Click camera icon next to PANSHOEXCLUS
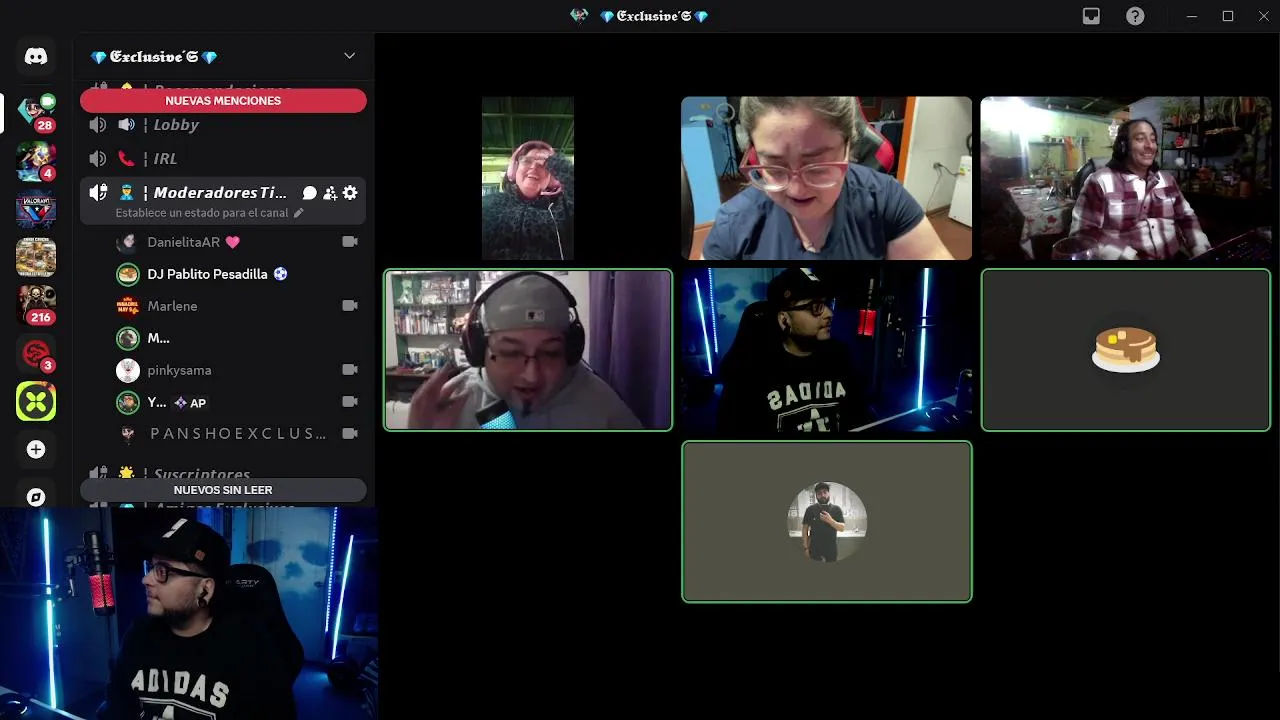Screen dimensions: 1280x720 click(x=350, y=434)
